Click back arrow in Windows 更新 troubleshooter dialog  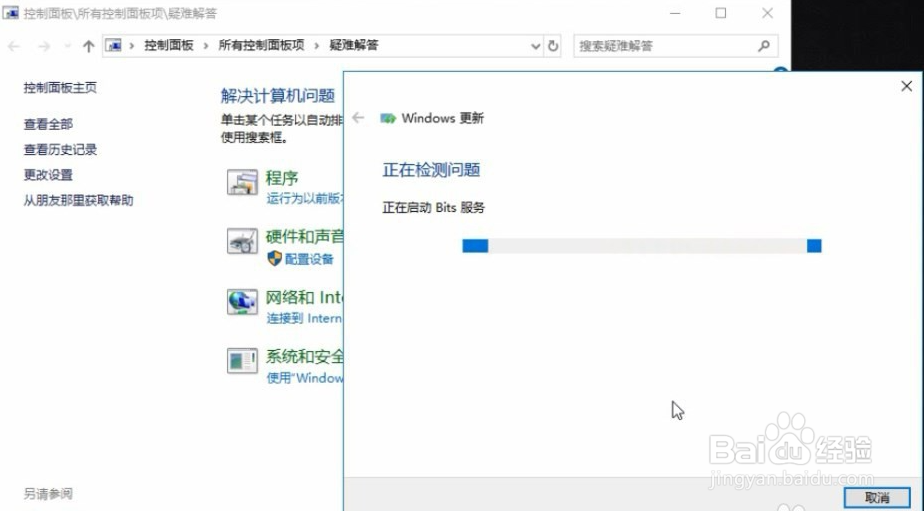[358, 118]
